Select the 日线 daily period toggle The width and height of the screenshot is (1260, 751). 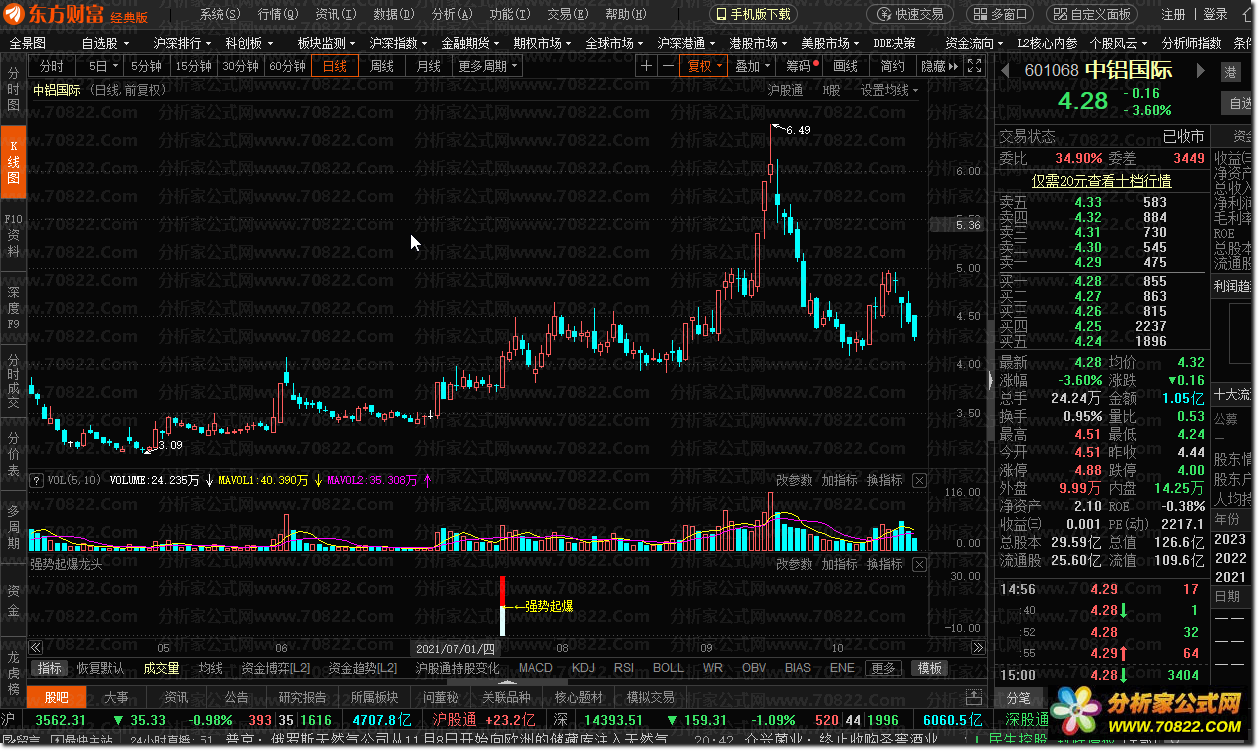click(x=334, y=66)
